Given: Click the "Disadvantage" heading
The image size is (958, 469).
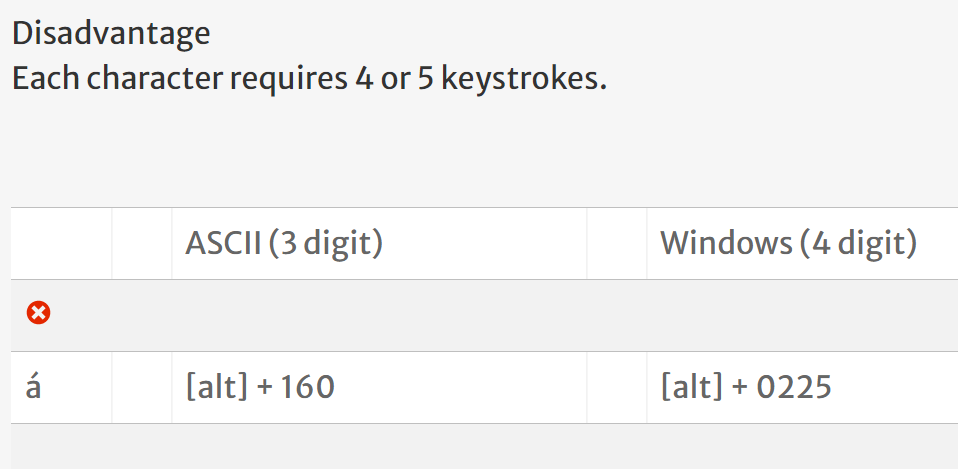Looking at the screenshot, I should [111, 33].
